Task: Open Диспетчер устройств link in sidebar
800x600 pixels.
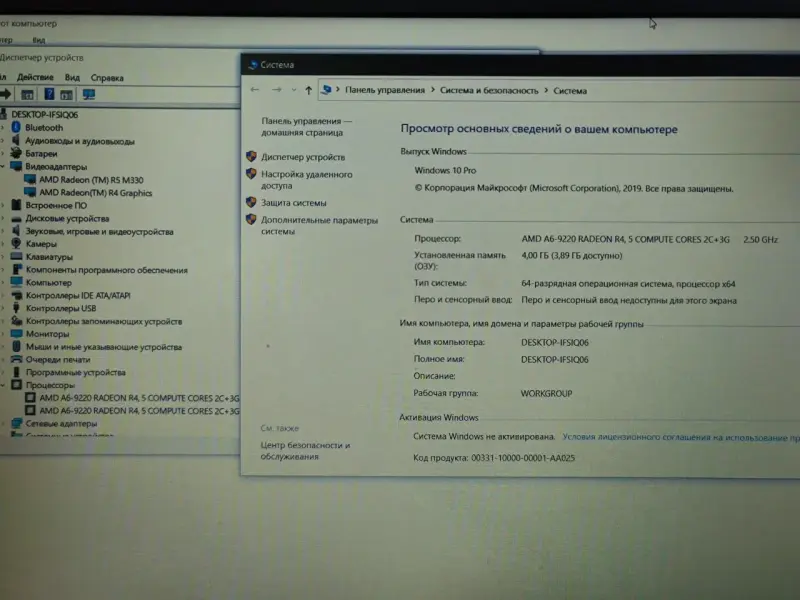Action: point(303,157)
